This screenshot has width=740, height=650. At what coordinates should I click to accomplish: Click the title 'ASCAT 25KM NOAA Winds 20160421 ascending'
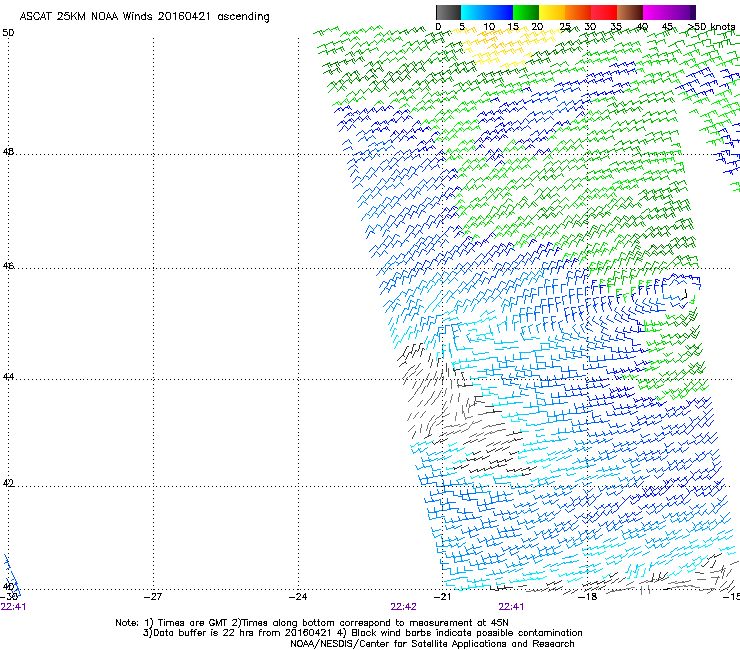[x=144, y=17]
